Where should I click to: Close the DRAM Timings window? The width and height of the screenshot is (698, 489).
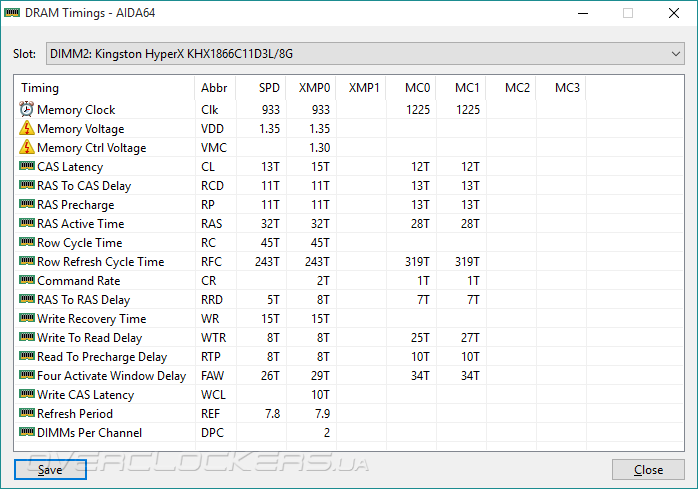coord(648,470)
